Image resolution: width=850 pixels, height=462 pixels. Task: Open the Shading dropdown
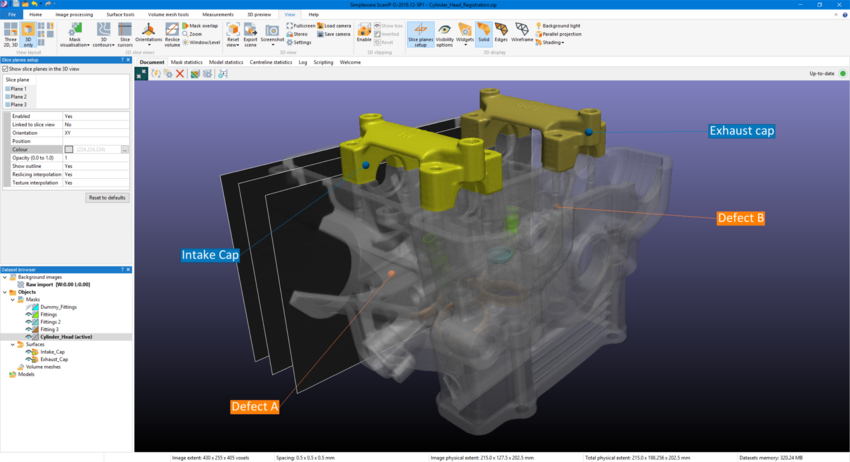tap(551, 42)
